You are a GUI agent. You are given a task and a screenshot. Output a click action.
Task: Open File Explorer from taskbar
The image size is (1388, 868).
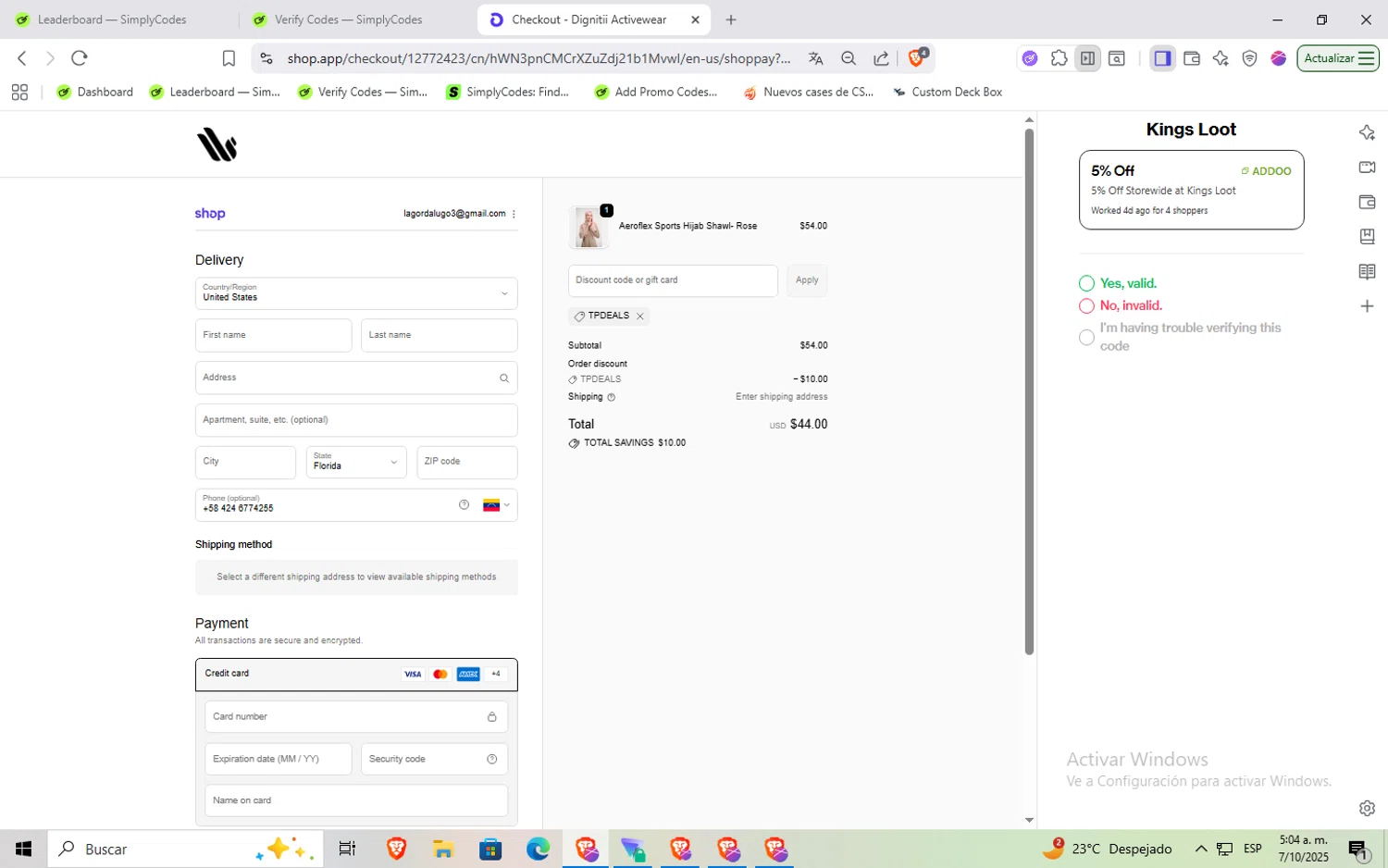(443, 849)
